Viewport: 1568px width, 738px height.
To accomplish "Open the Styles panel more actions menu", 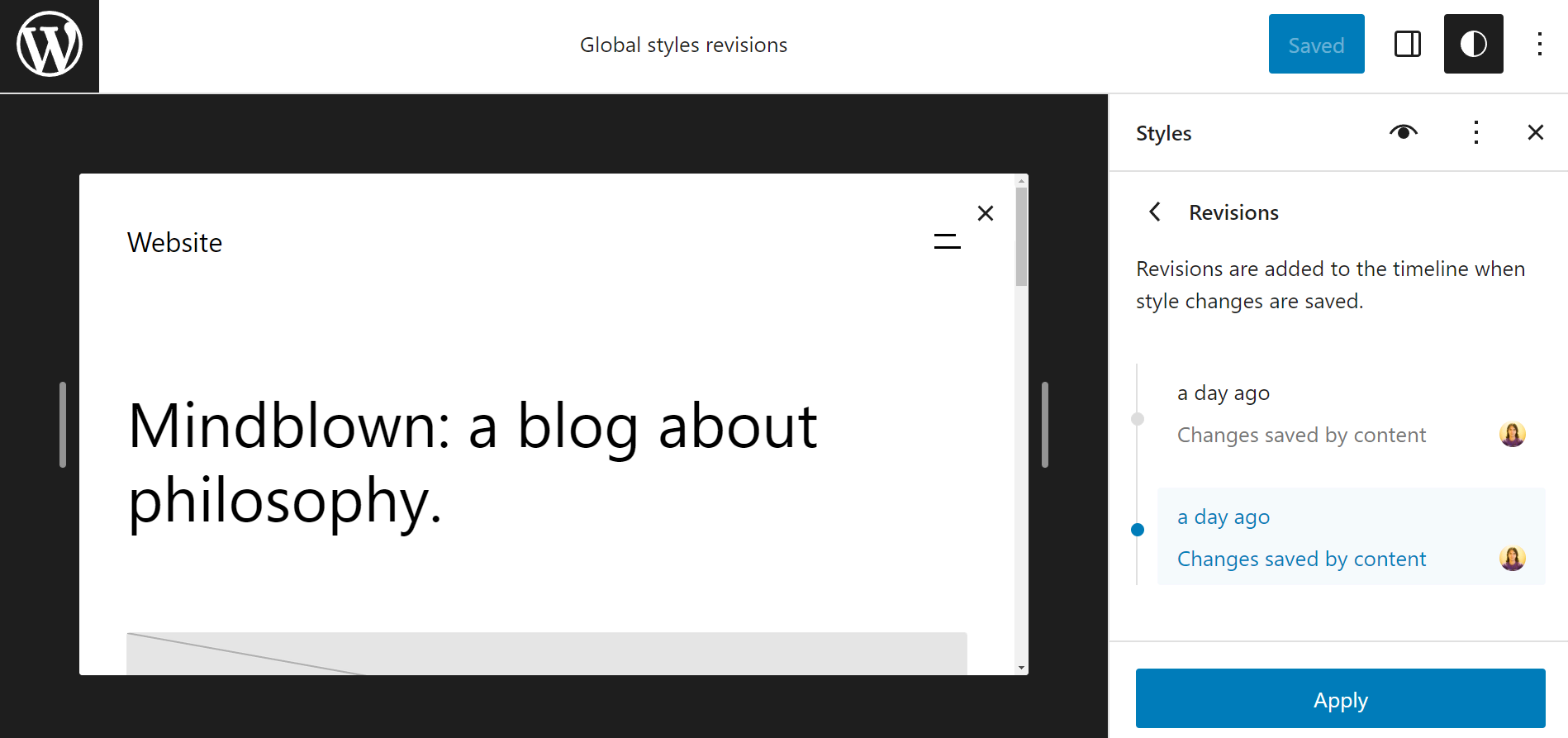I will [1475, 132].
